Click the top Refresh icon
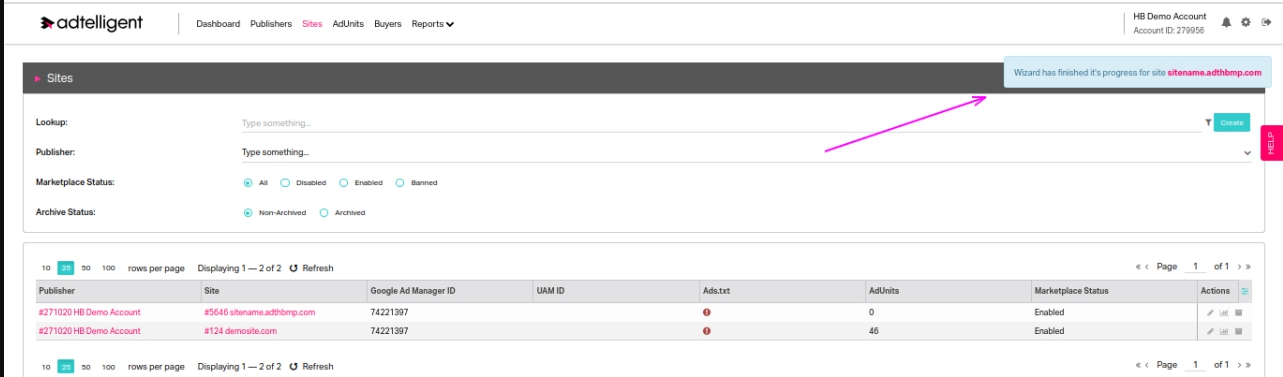The width and height of the screenshot is (1283, 377). 294,268
